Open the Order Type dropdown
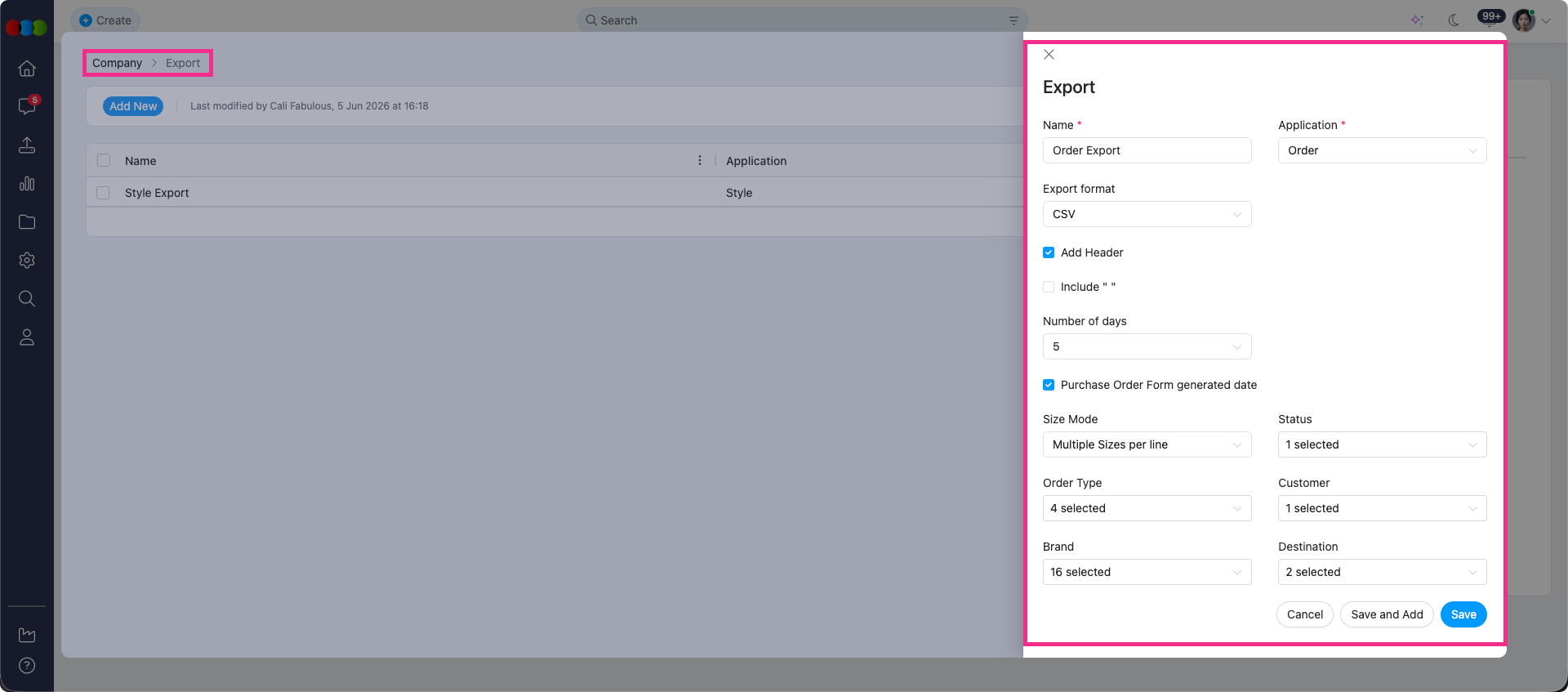 pos(1147,508)
